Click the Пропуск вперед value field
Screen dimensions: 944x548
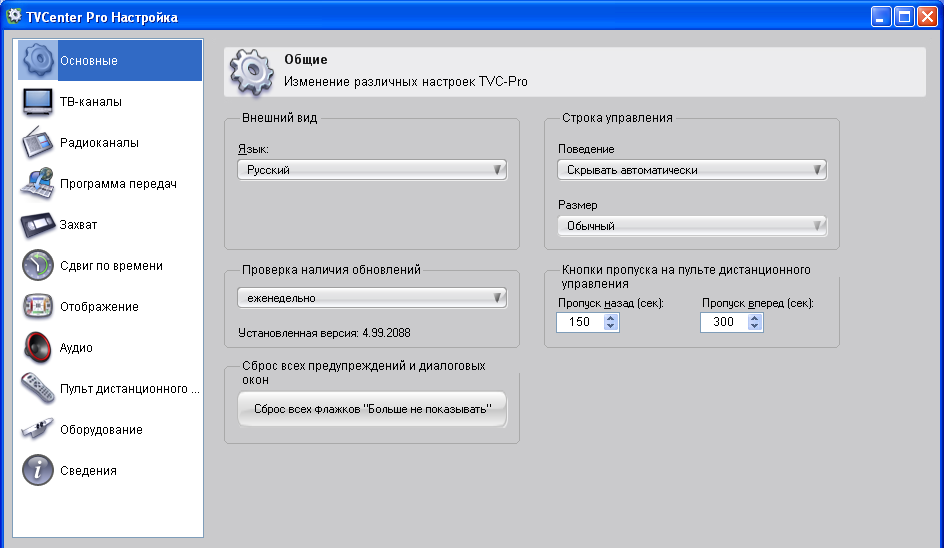point(724,322)
